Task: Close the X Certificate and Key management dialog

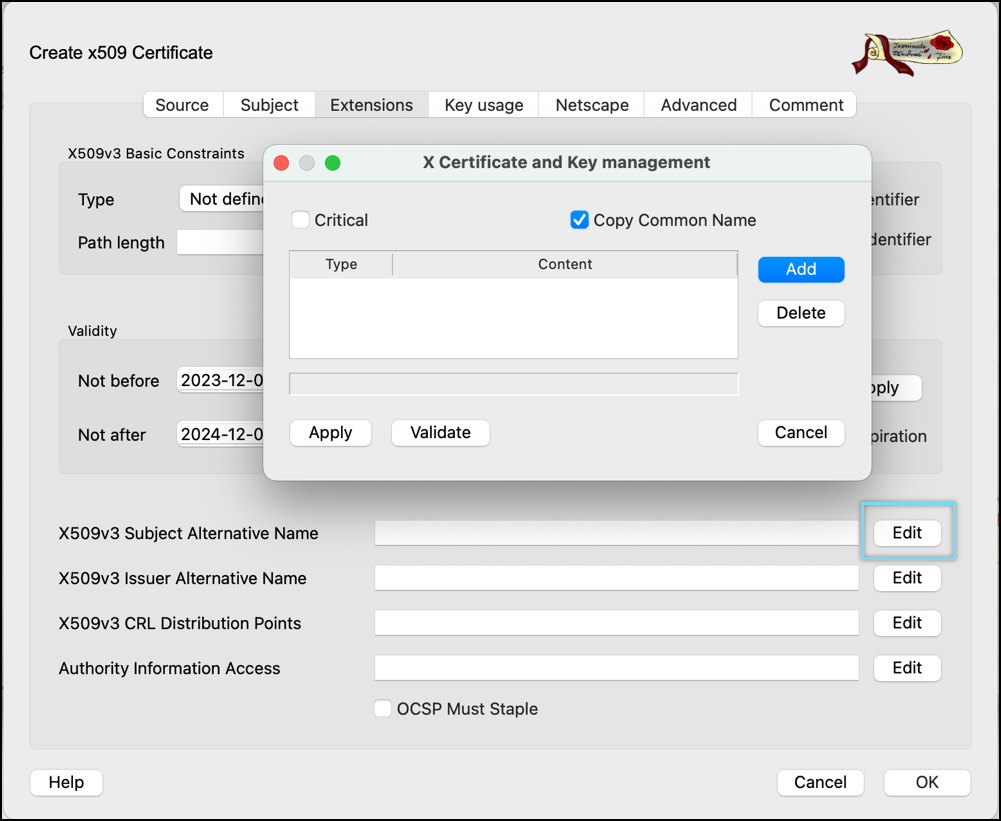Action: 281,163
